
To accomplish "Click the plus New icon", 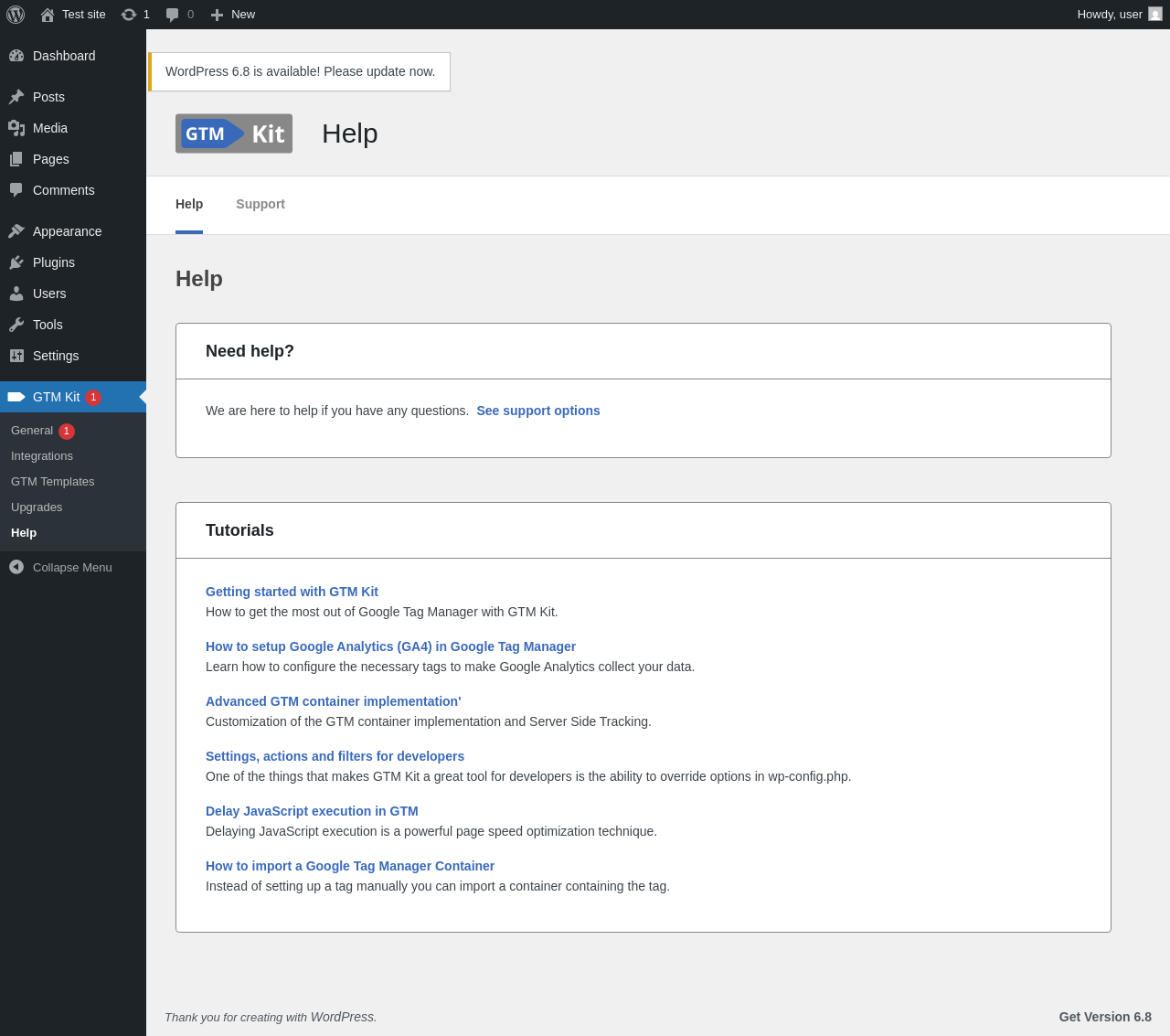I will point(217,15).
